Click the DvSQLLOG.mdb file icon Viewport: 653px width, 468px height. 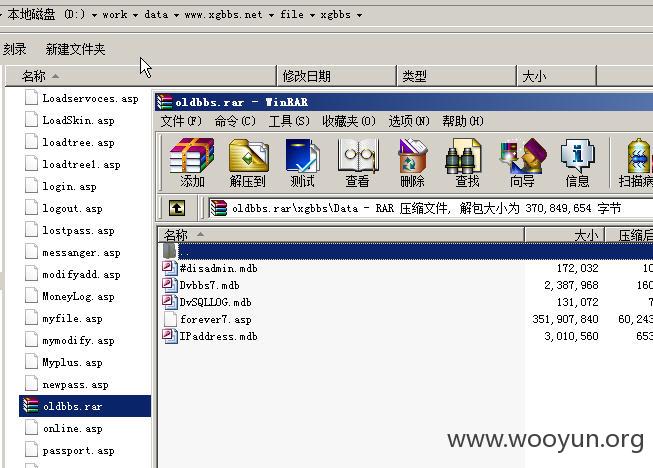[x=169, y=302]
